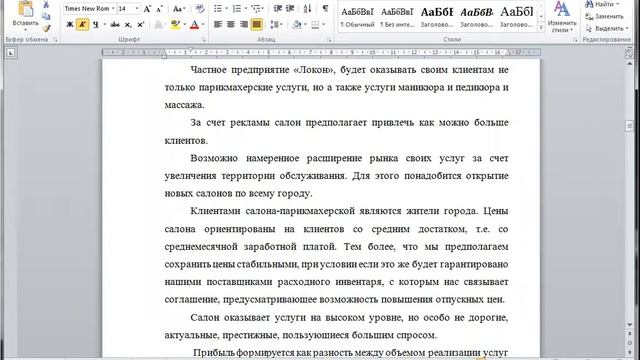Image resolution: width=640 pixels, height=360 pixels.
Task: Click the Shrink Font icon
Action: click(x=160, y=9)
